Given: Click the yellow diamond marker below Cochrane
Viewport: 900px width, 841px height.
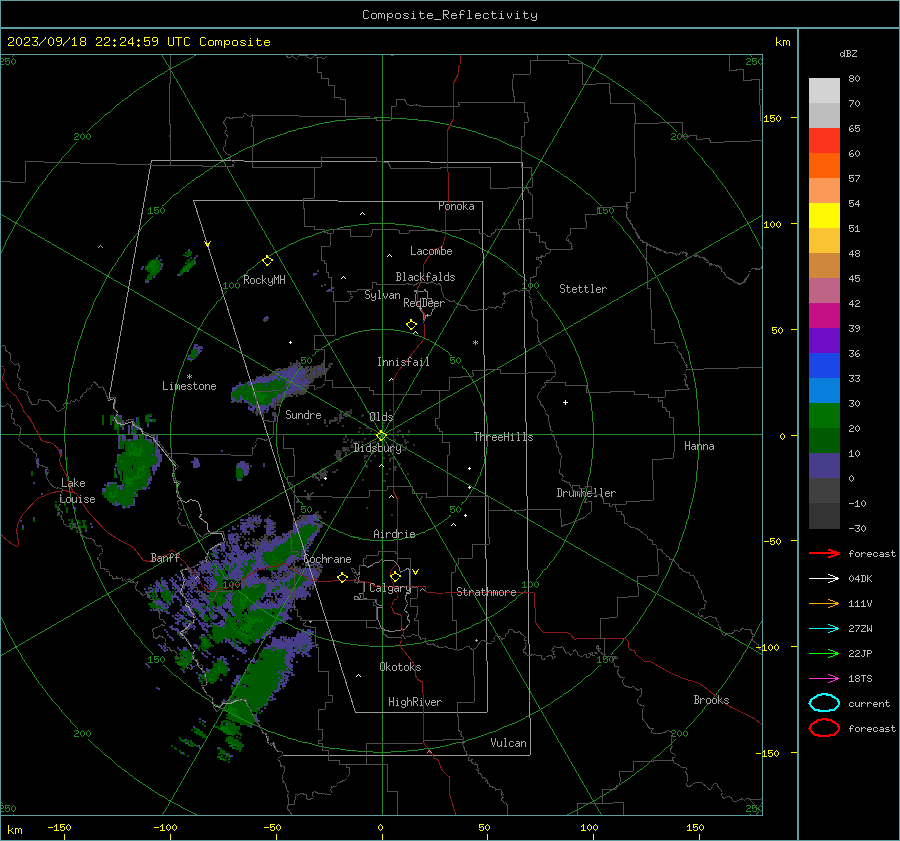Looking at the screenshot, I should [343, 577].
